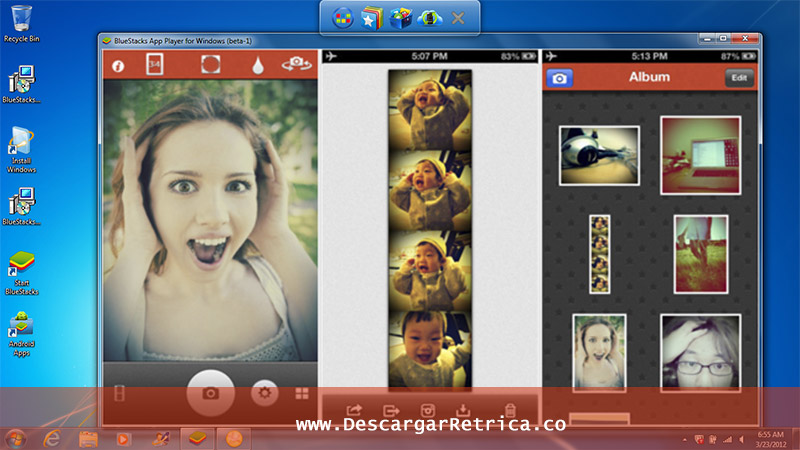This screenshot has height=450, width=800.
Task: Open the info button in Retrica toolbar
Action: point(118,66)
